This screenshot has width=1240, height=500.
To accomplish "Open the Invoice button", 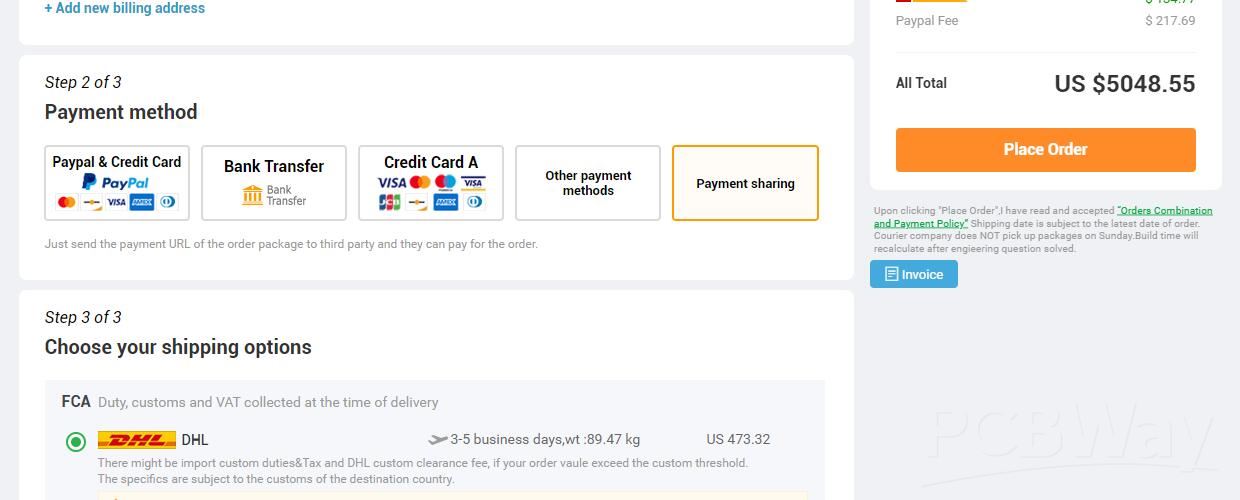I will pyautogui.click(x=914, y=274).
